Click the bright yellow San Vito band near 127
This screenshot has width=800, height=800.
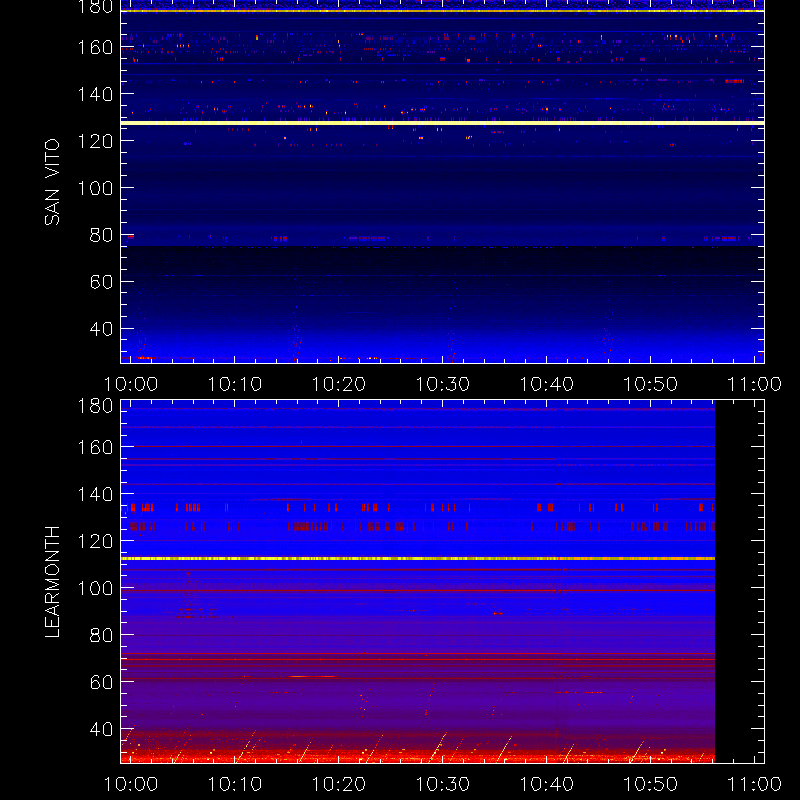[x=442, y=123]
